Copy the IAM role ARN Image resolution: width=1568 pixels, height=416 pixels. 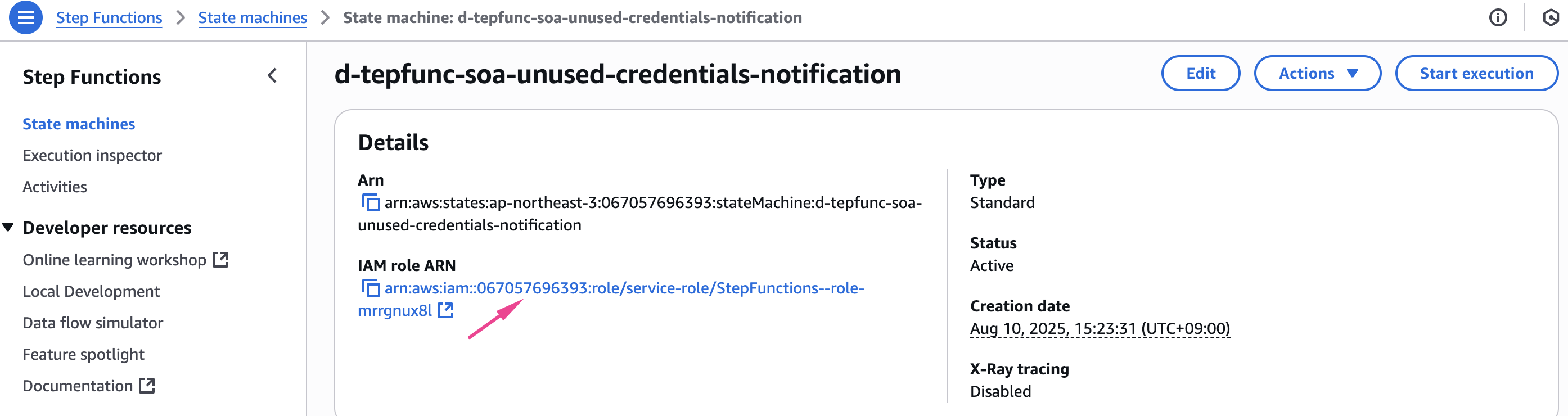pos(371,288)
